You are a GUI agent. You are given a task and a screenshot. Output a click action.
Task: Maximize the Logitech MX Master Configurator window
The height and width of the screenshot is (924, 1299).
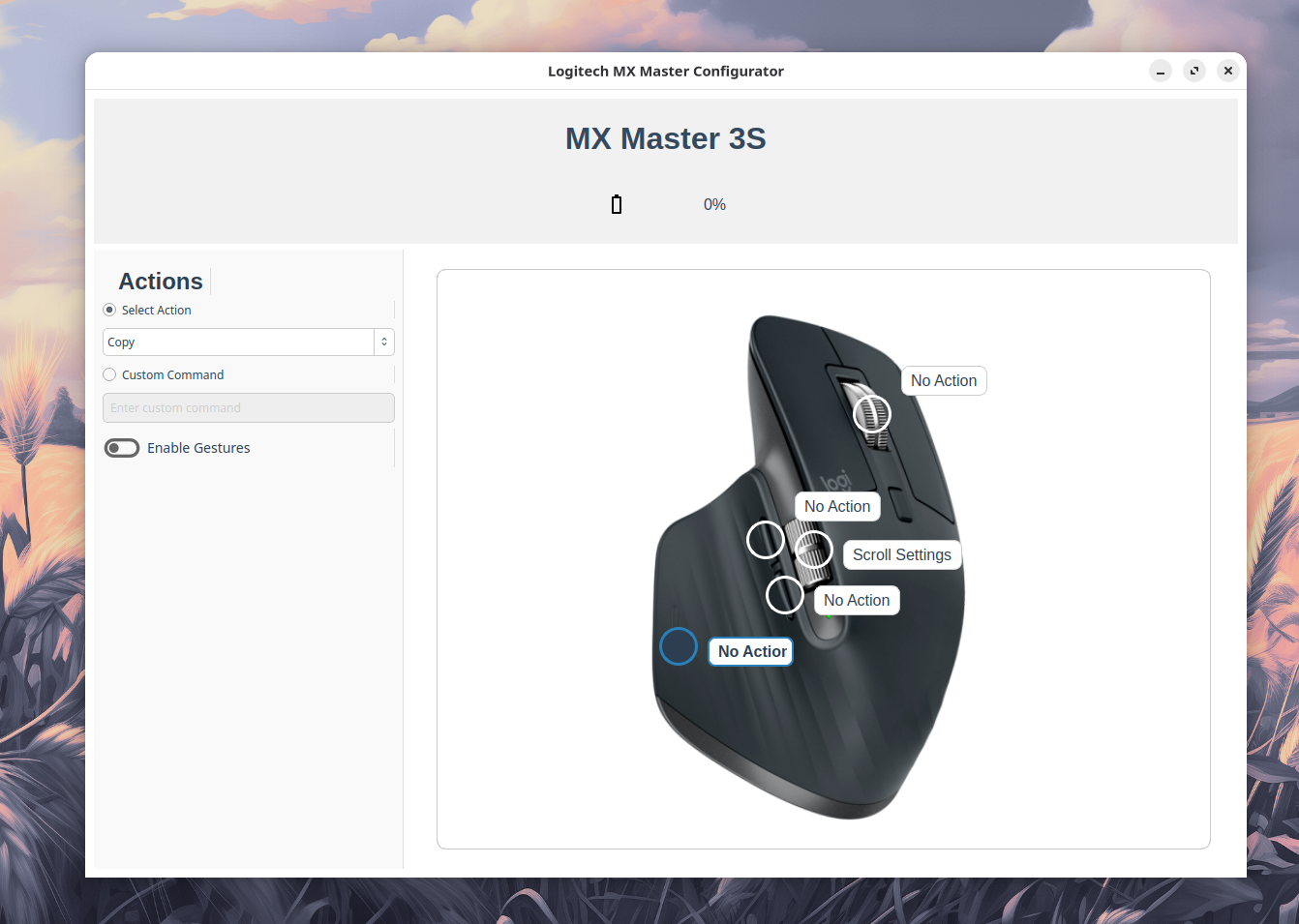[1194, 71]
